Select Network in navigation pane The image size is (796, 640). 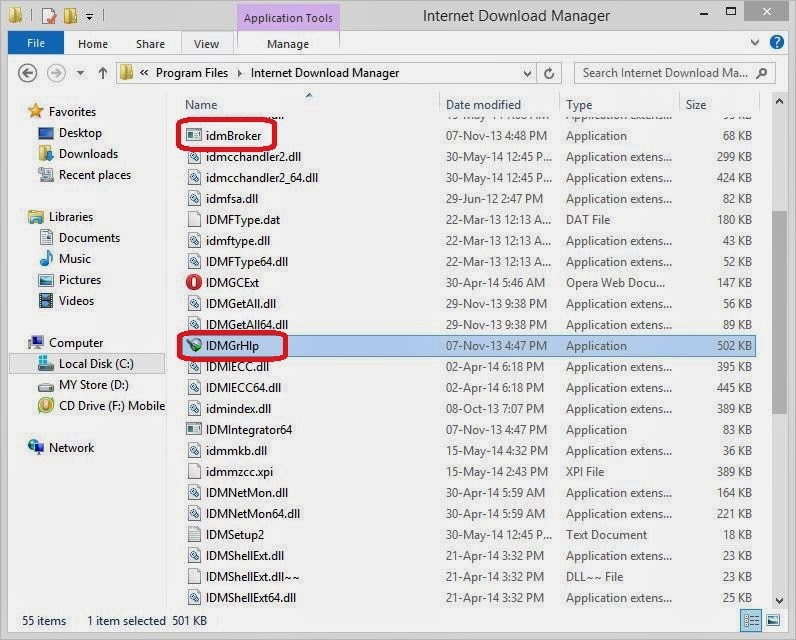coord(72,448)
